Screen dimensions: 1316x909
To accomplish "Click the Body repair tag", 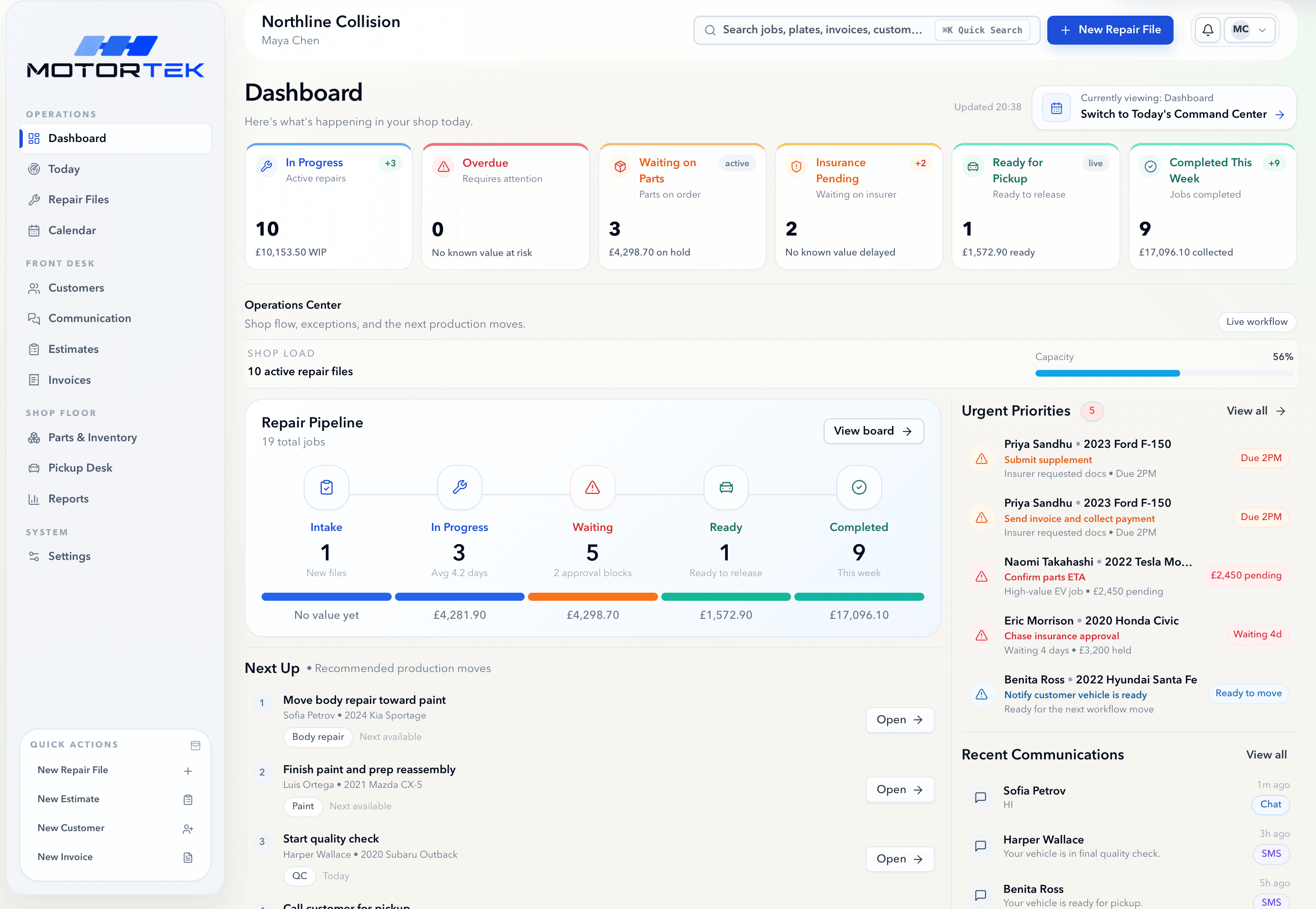I will pos(318,737).
